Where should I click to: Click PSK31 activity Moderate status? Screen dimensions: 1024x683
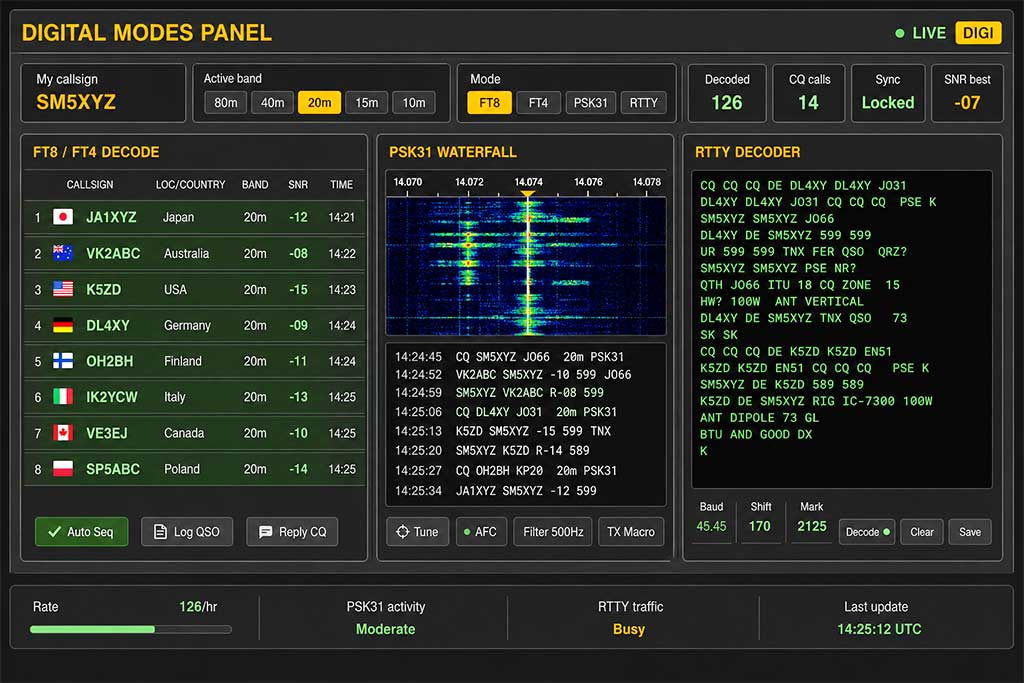coord(385,629)
